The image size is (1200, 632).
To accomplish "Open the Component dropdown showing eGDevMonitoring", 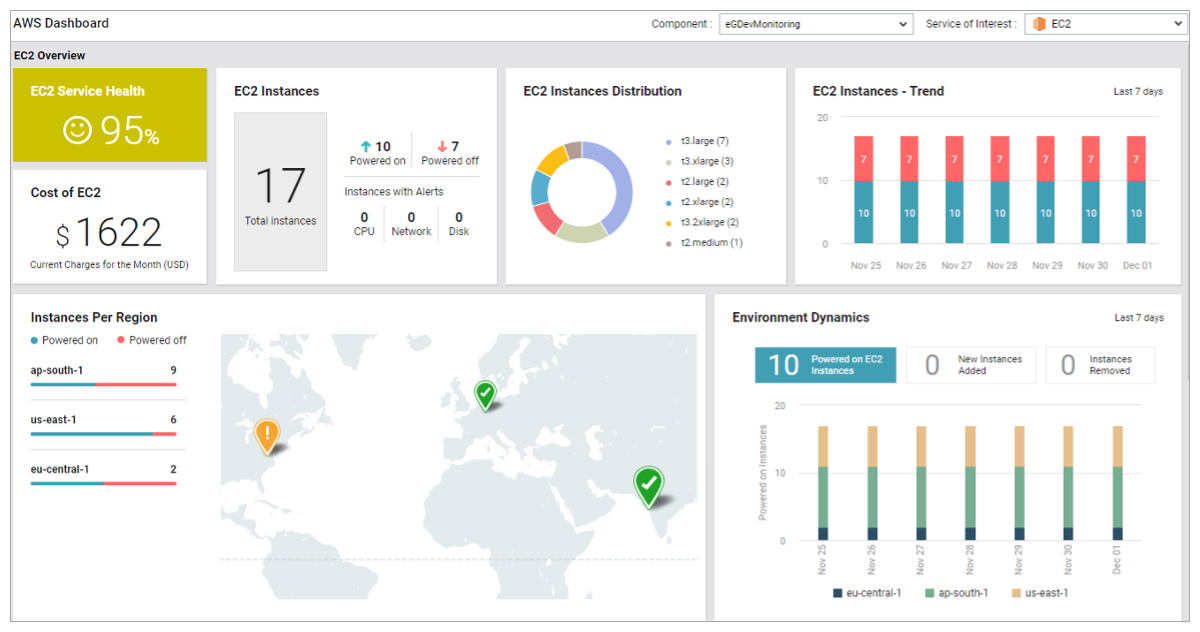I will tap(816, 23).
